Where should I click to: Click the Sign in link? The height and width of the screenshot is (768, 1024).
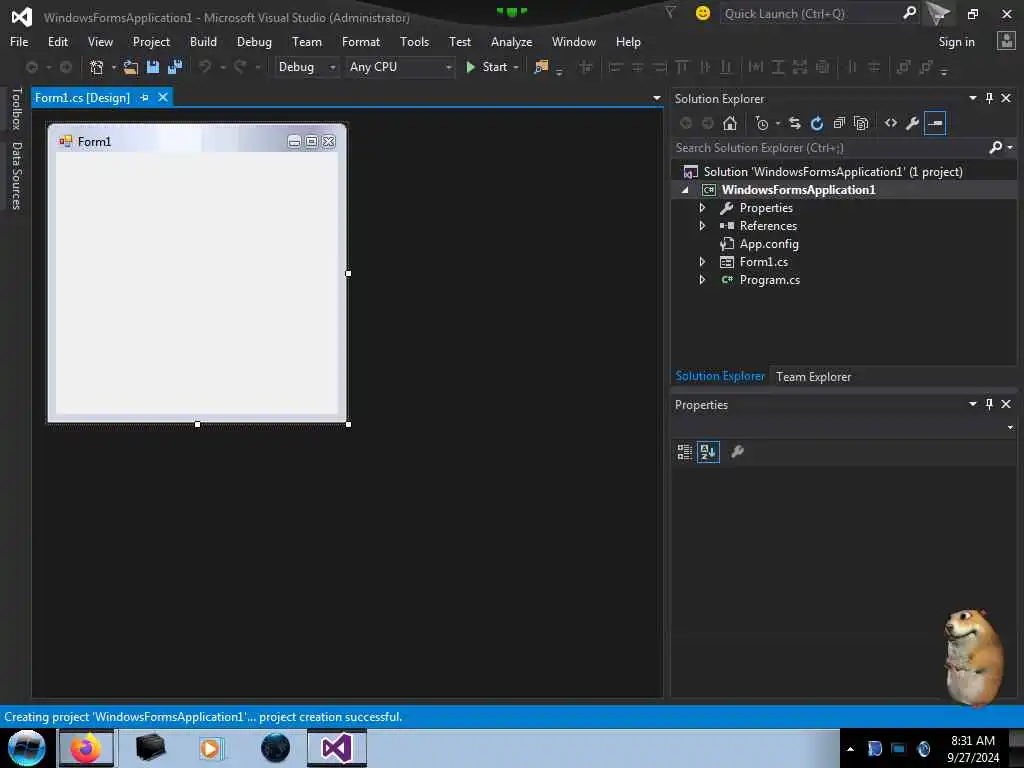pos(956,42)
